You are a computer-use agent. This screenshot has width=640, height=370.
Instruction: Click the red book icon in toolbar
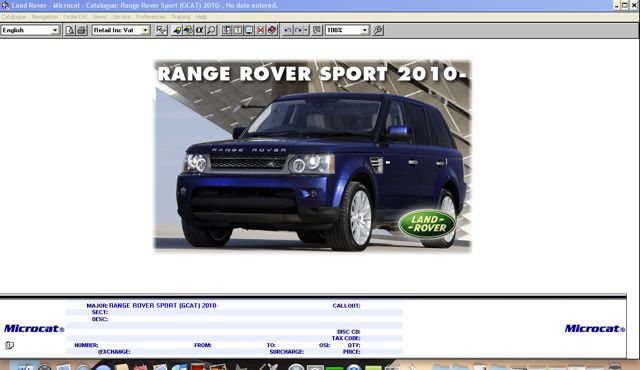click(272, 30)
